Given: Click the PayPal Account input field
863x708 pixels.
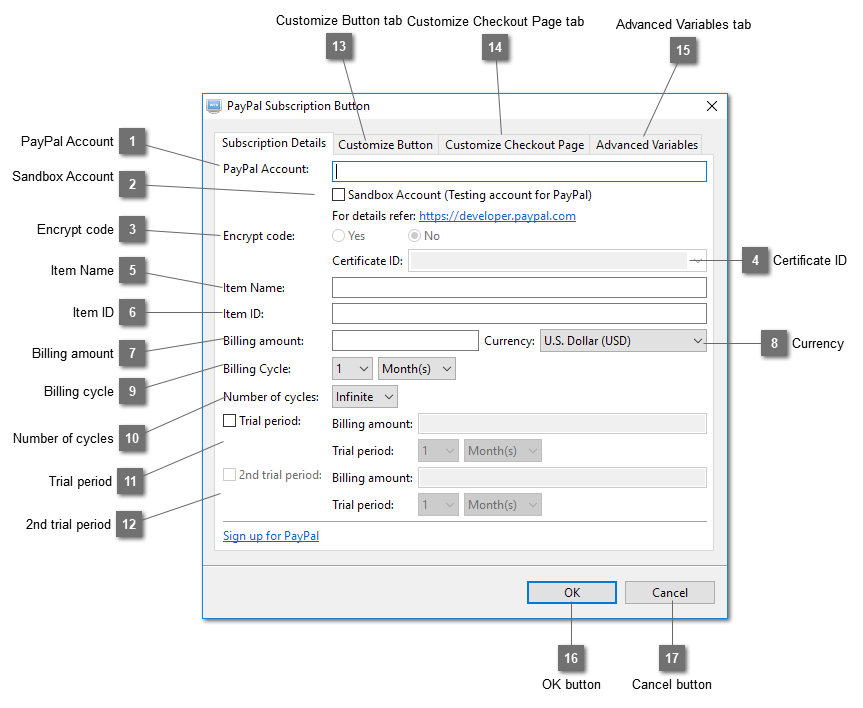Looking at the screenshot, I should (x=519, y=171).
